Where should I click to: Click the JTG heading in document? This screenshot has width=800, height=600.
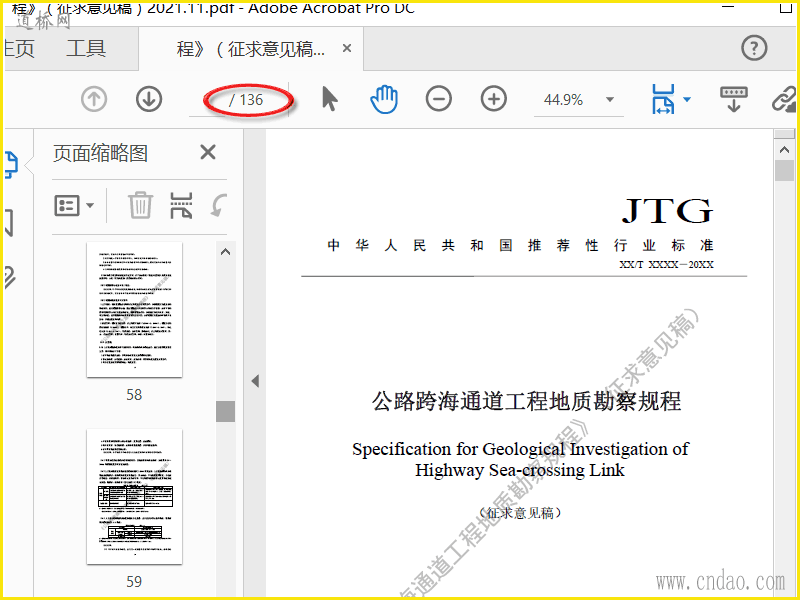click(667, 211)
